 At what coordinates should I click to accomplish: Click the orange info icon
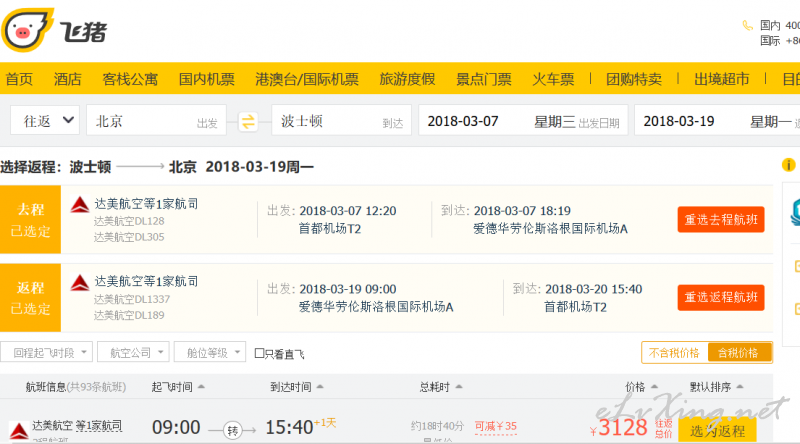pos(788,165)
